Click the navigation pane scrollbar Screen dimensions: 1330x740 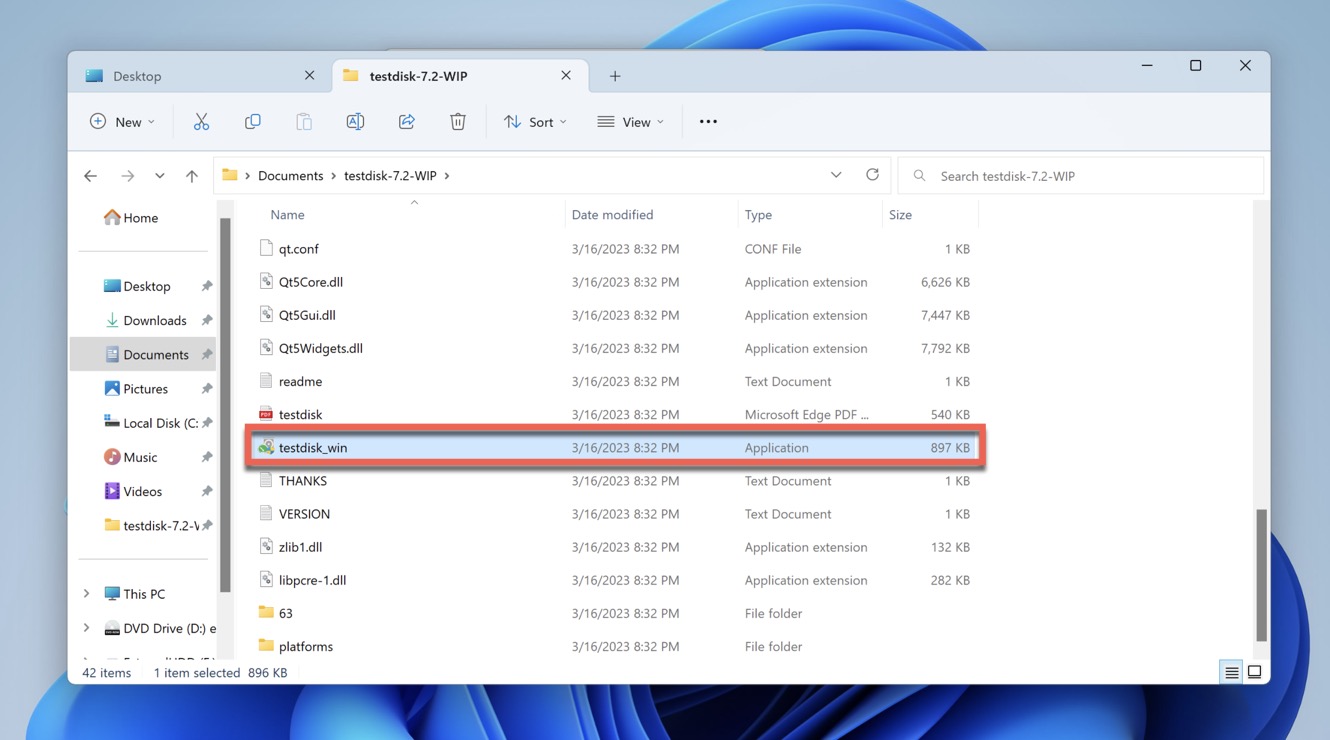click(225, 405)
